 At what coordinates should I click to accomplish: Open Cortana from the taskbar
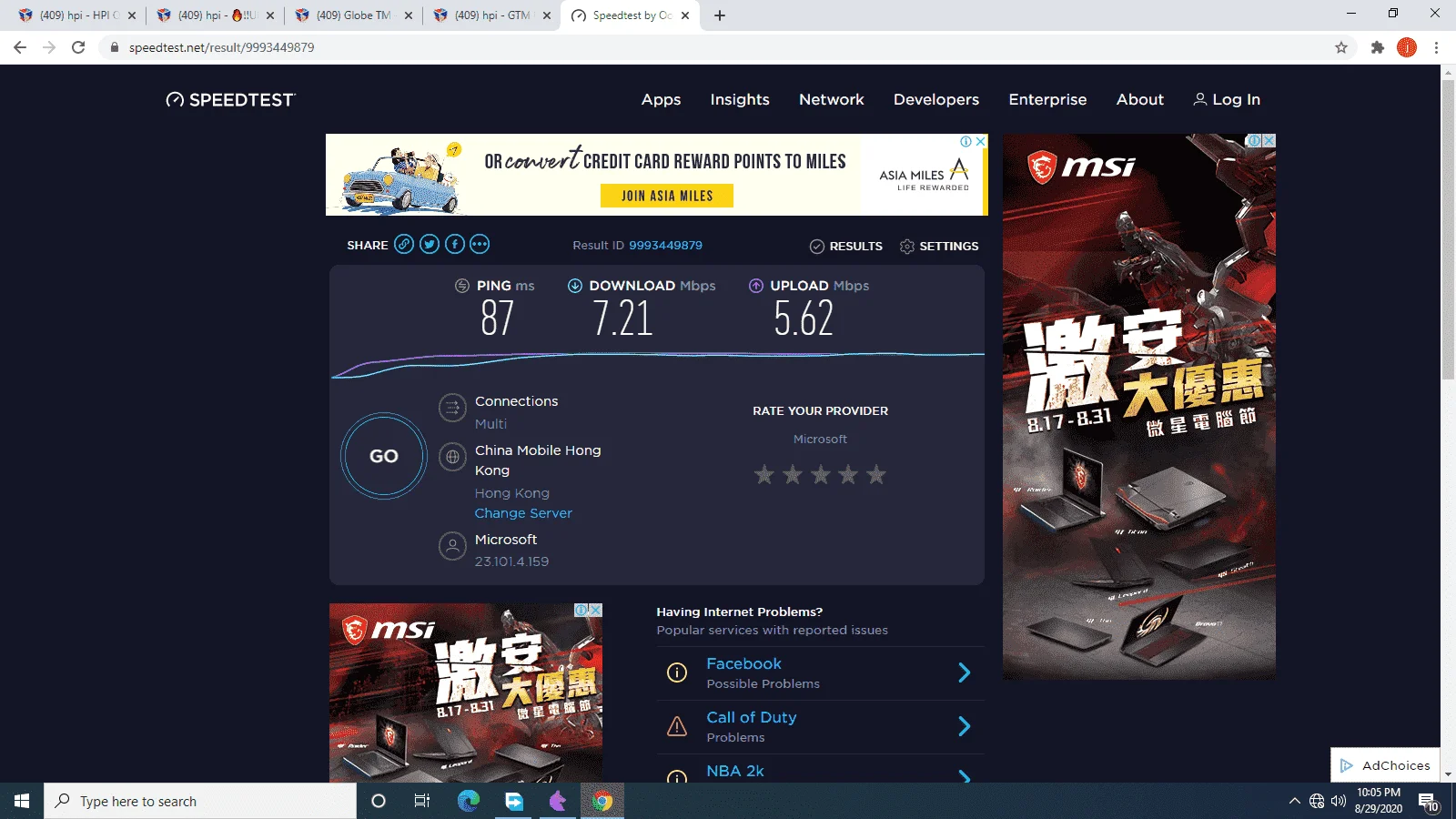click(x=379, y=801)
